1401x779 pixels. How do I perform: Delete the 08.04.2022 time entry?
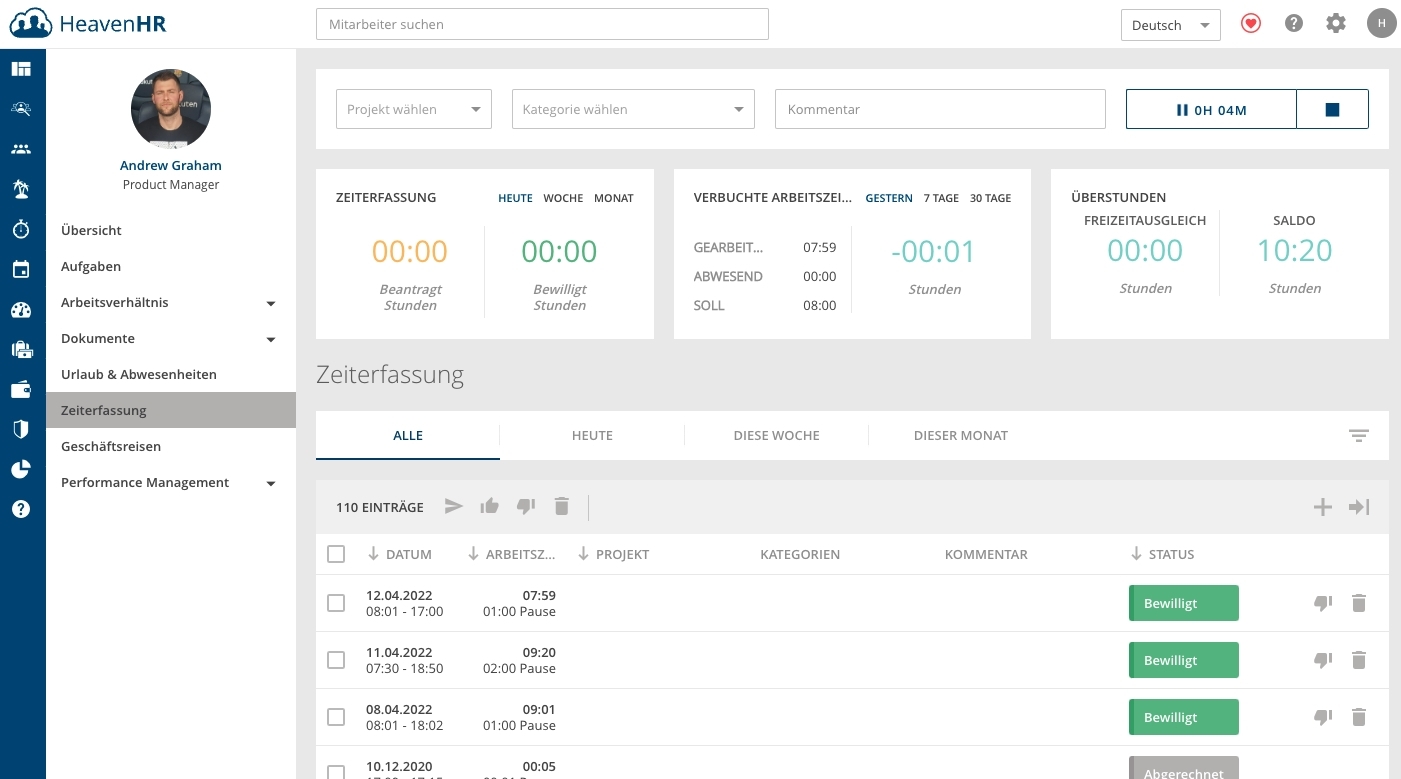pyautogui.click(x=1358, y=717)
